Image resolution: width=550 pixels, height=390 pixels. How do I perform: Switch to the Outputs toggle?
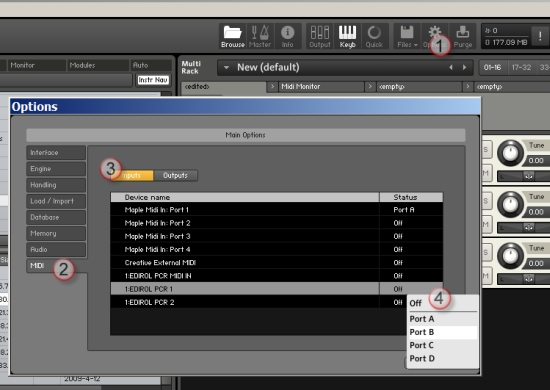click(x=175, y=175)
